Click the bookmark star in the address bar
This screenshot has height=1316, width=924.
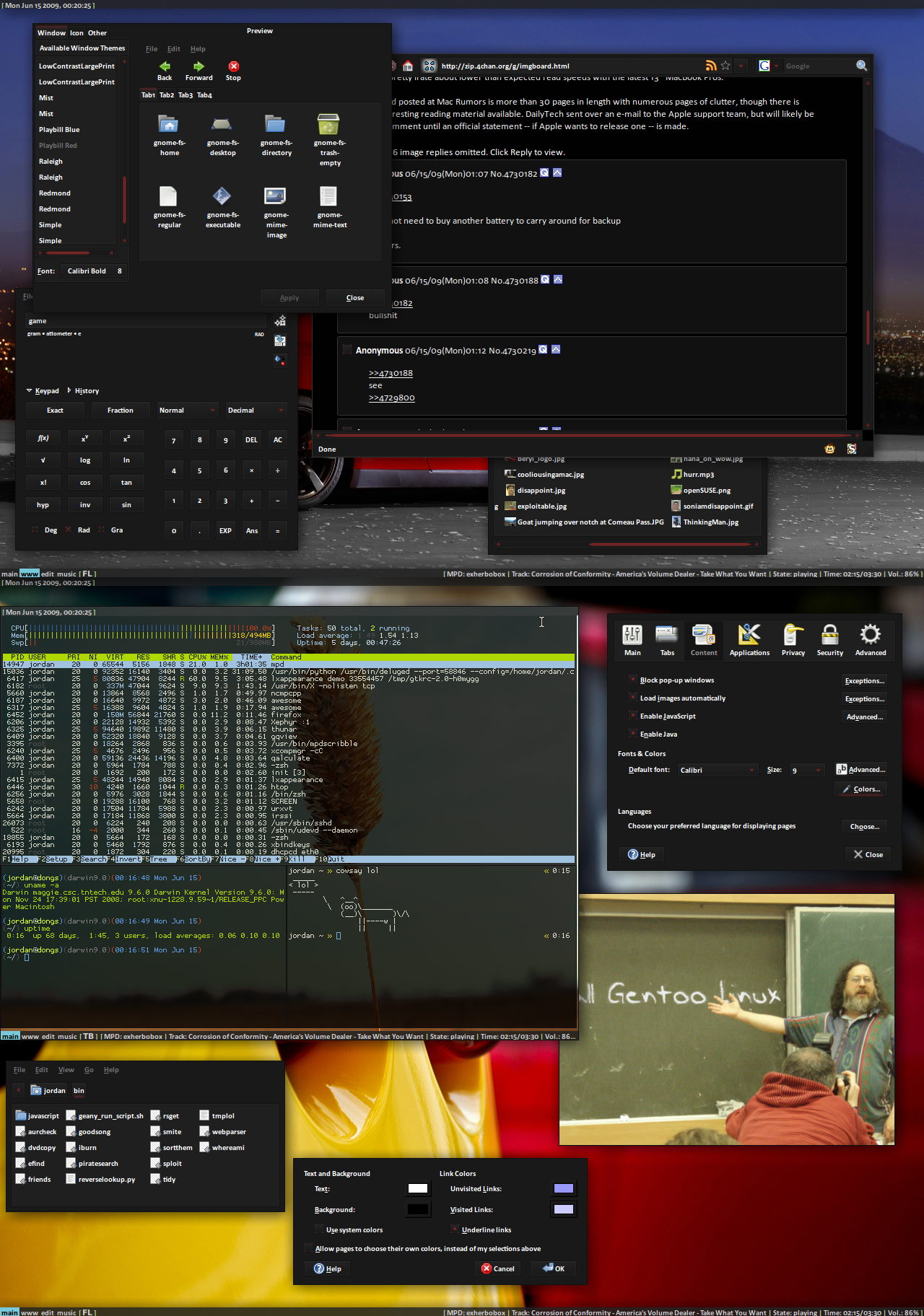(x=726, y=66)
